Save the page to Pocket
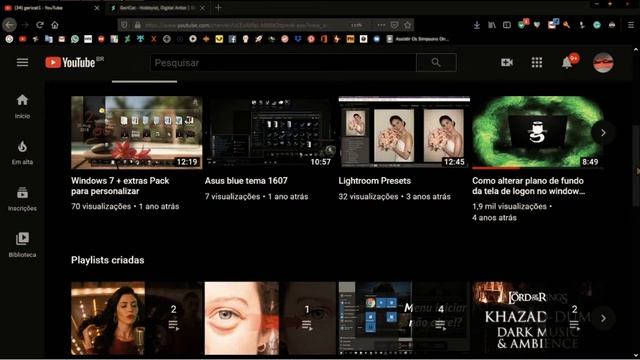 pos(394,25)
